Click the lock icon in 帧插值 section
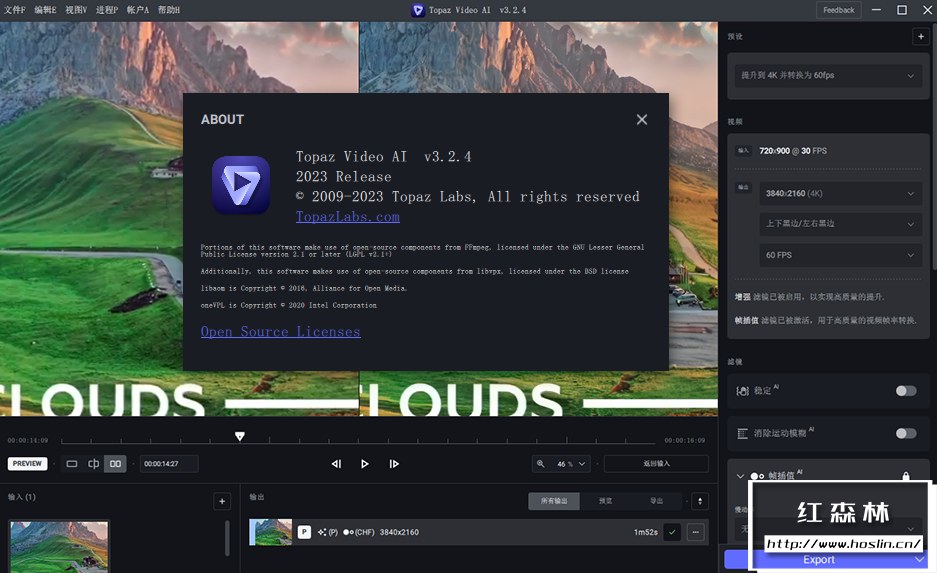Viewport: 937px width, 573px height. point(906,476)
